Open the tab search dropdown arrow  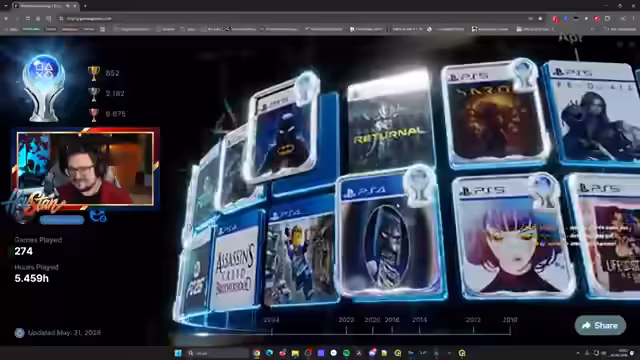(x=5, y=6)
